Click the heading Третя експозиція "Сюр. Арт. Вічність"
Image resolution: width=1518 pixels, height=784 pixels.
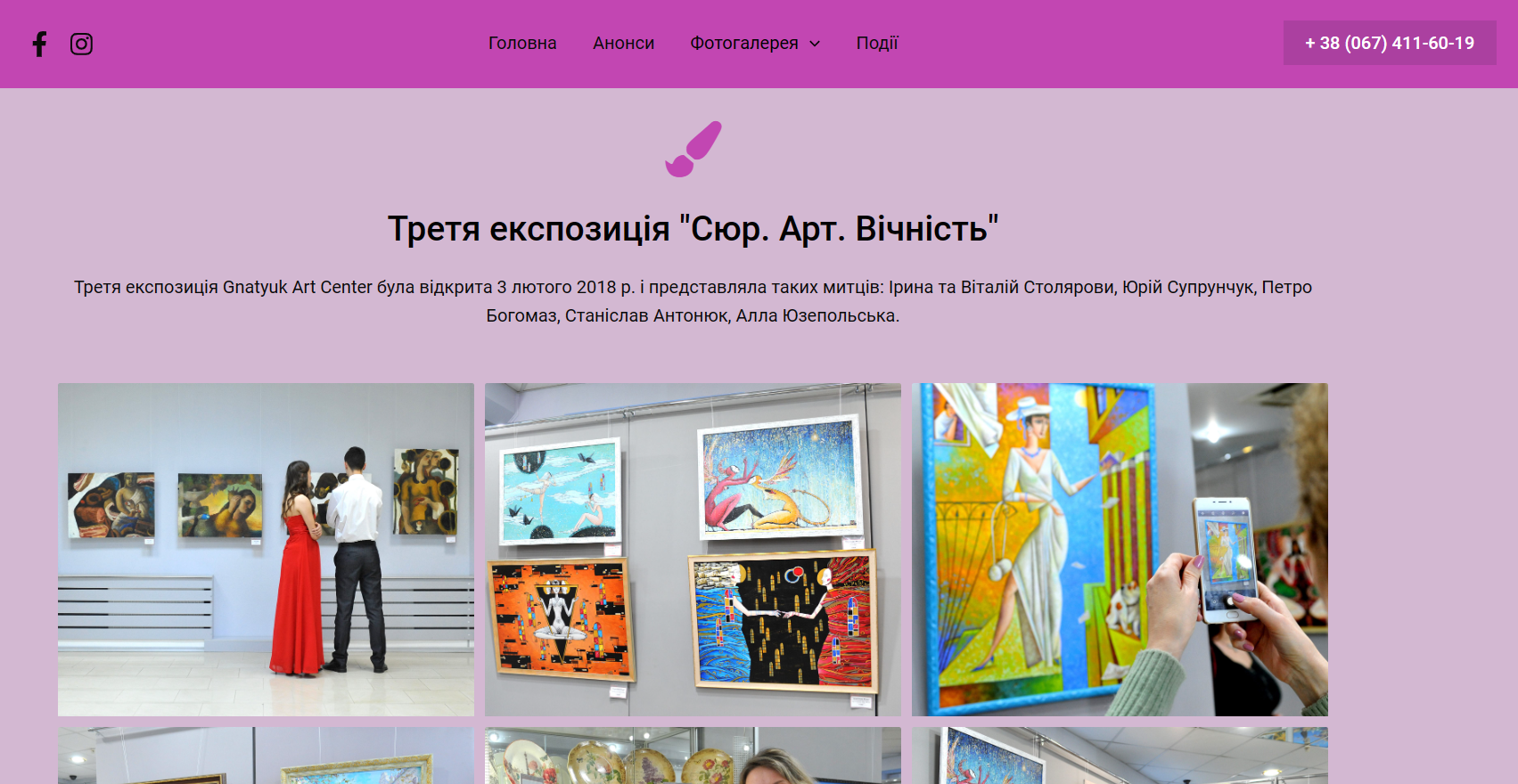pos(693,229)
